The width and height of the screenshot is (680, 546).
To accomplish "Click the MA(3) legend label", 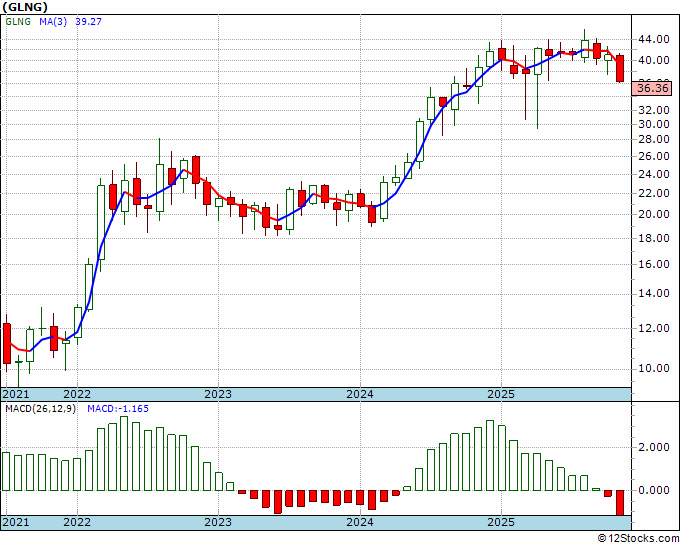I will (53, 21).
